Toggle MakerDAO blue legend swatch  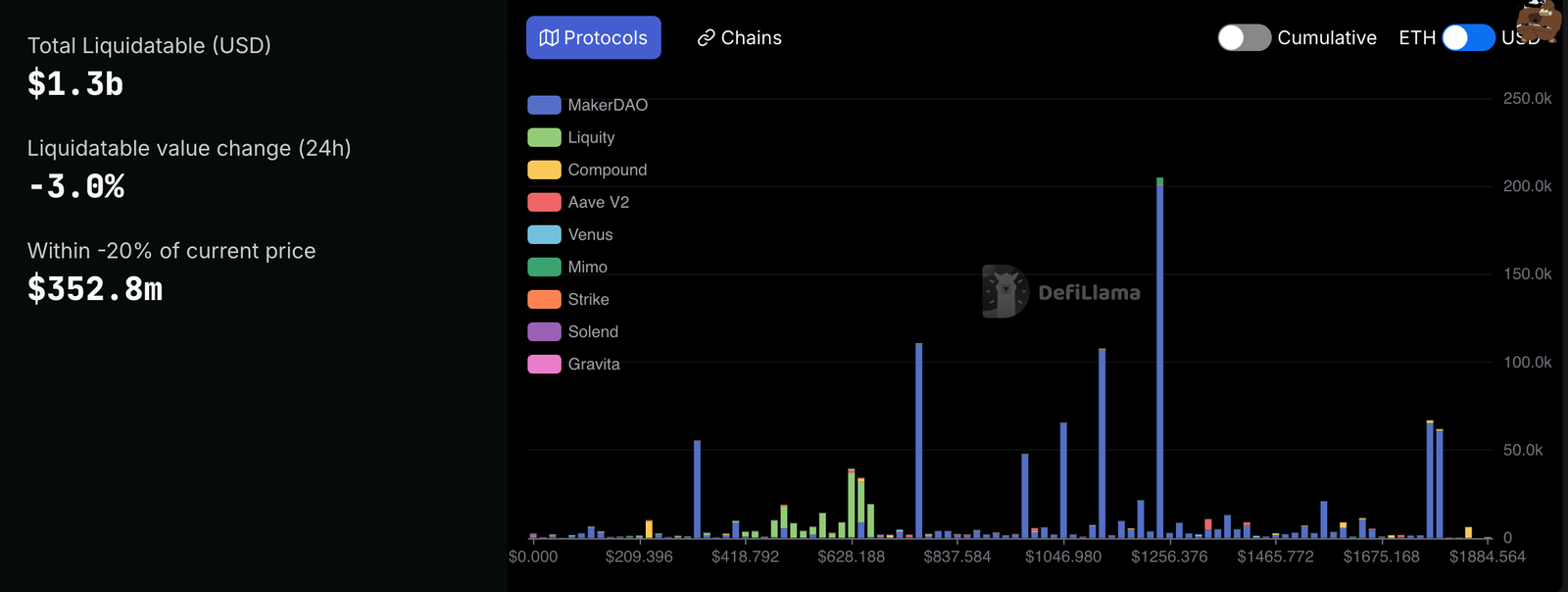click(544, 105)
